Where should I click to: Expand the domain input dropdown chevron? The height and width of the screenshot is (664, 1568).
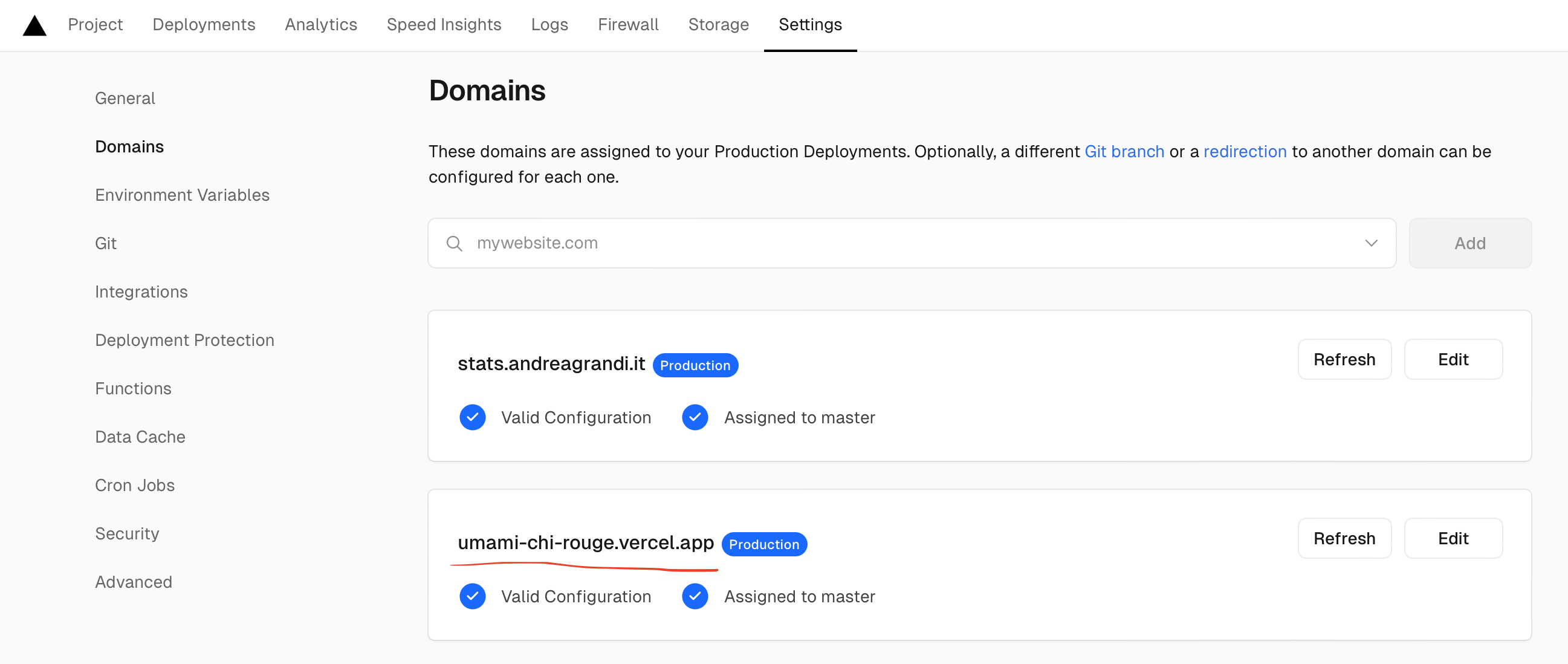1371,244
